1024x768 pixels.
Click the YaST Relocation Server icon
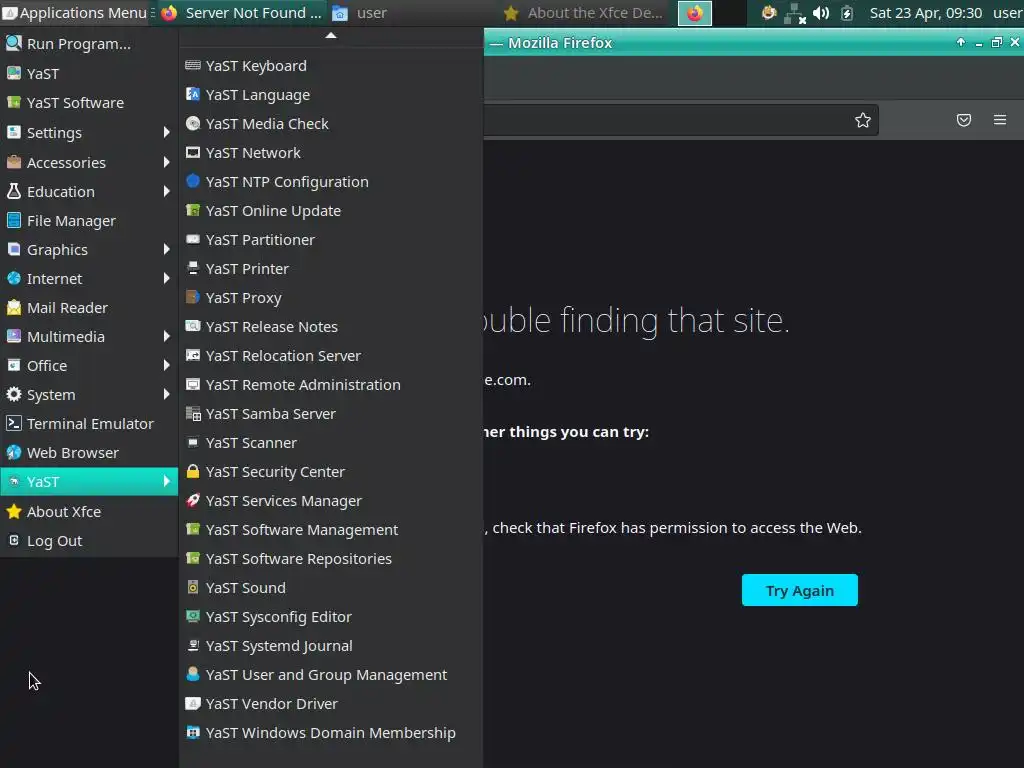(x=193, y=355)
